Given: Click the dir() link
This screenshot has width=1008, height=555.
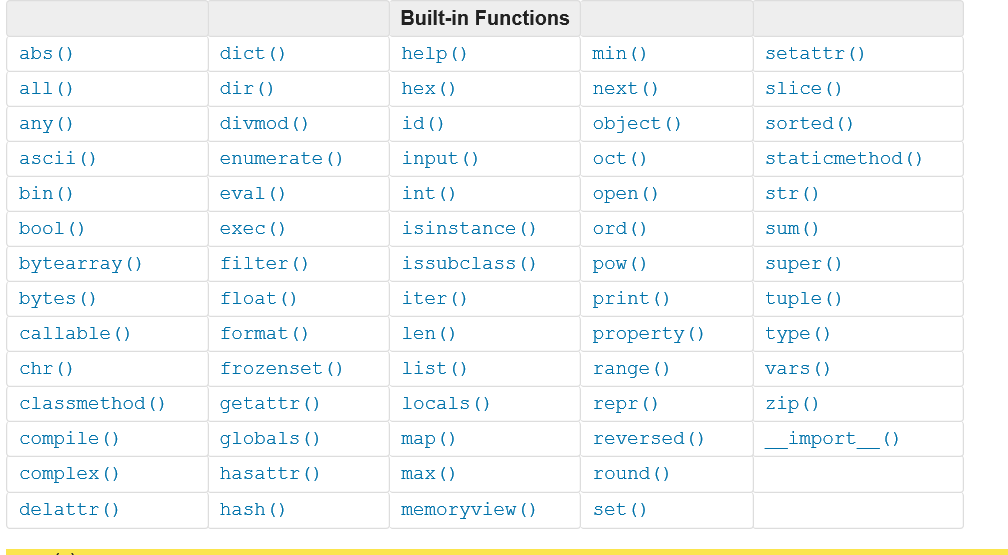Looking at the screenshot, I should point(247,88).
